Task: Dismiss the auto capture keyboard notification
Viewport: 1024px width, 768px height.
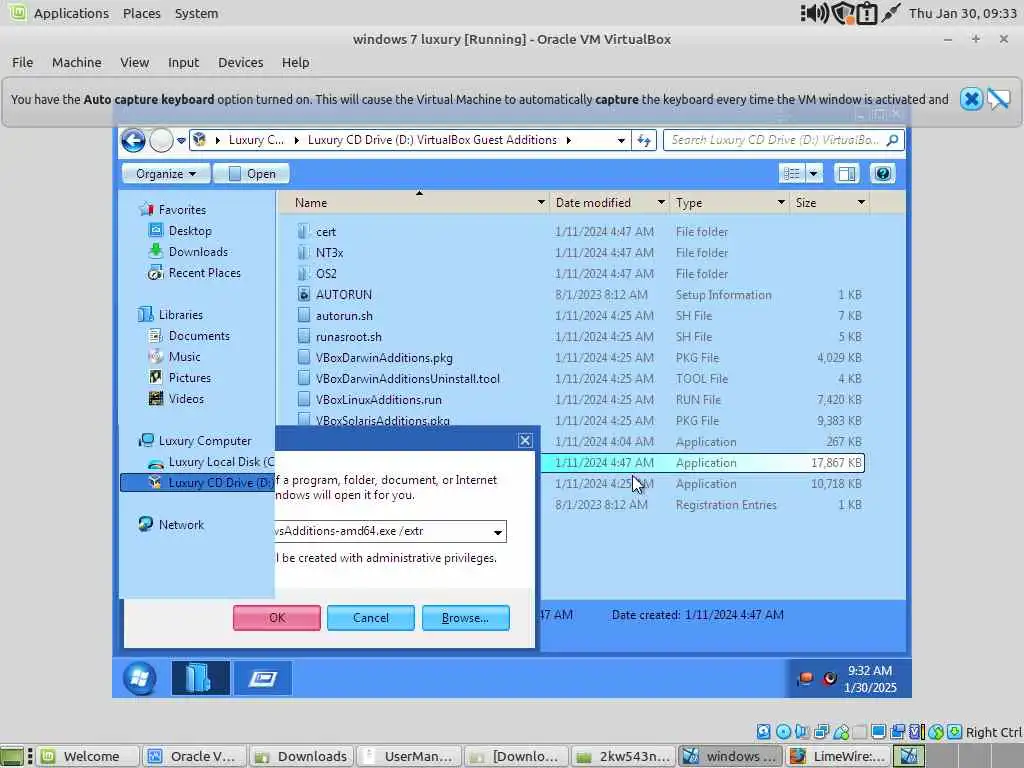Action: [971, 99]
